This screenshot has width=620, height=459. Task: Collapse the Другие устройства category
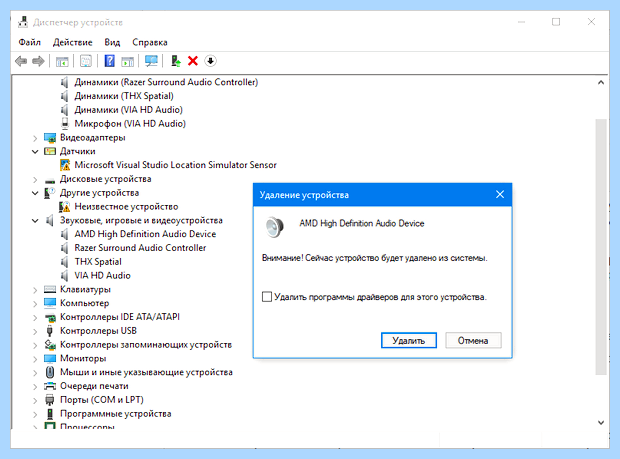(35, 193)
